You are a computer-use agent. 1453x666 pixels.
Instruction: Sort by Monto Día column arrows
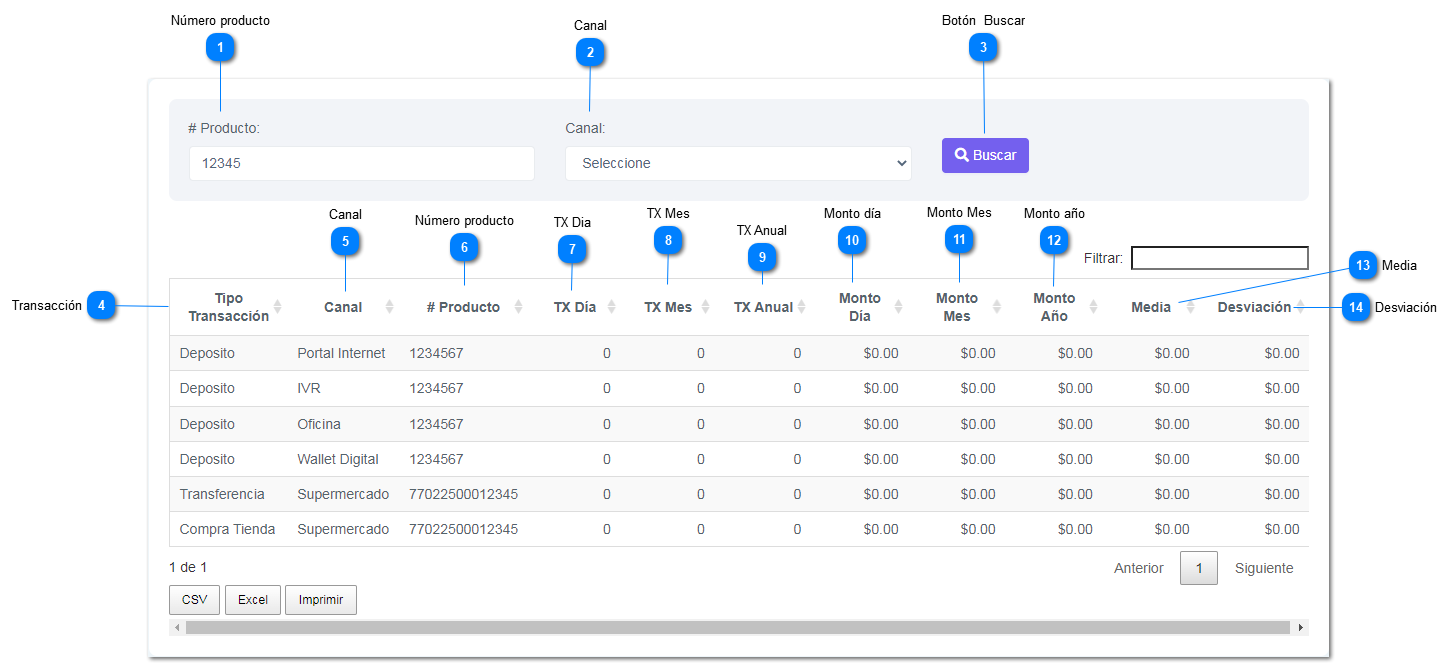pyautogui.click(x=898, y=307)
